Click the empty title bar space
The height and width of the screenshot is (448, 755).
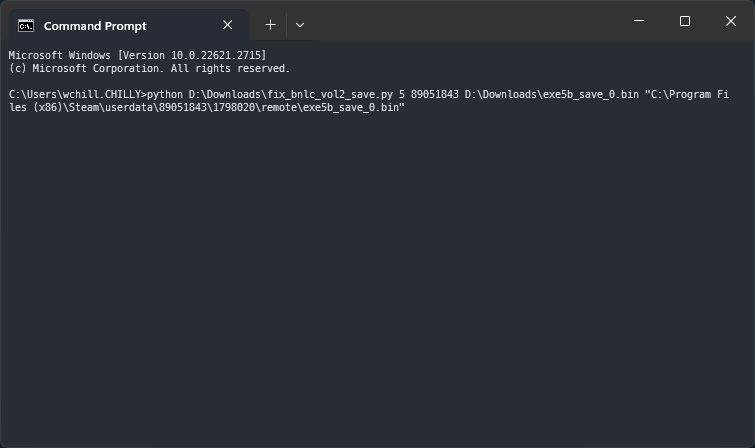point(460,22)
